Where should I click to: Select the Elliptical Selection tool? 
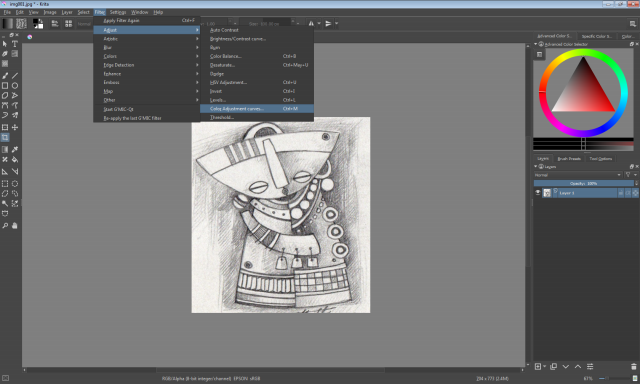point(15,184)
